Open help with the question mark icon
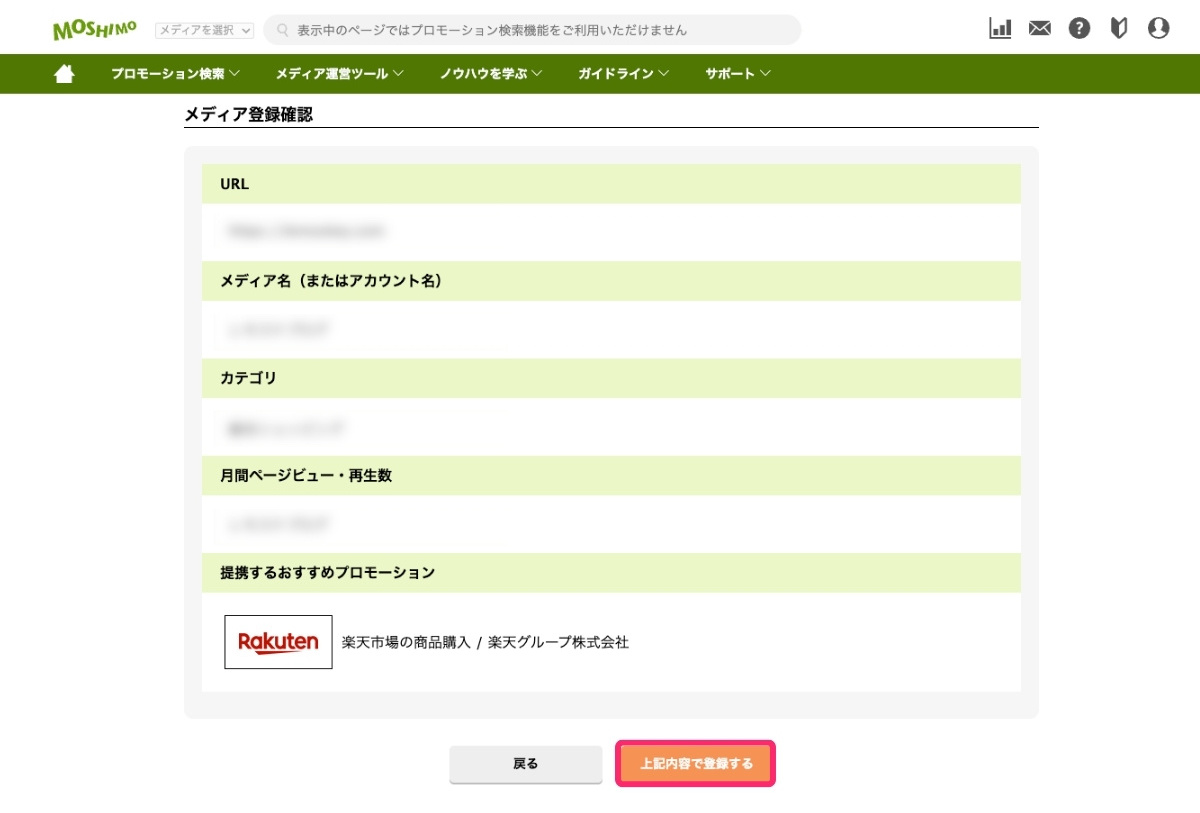 pyautogui.click(x=1078, y=28)
